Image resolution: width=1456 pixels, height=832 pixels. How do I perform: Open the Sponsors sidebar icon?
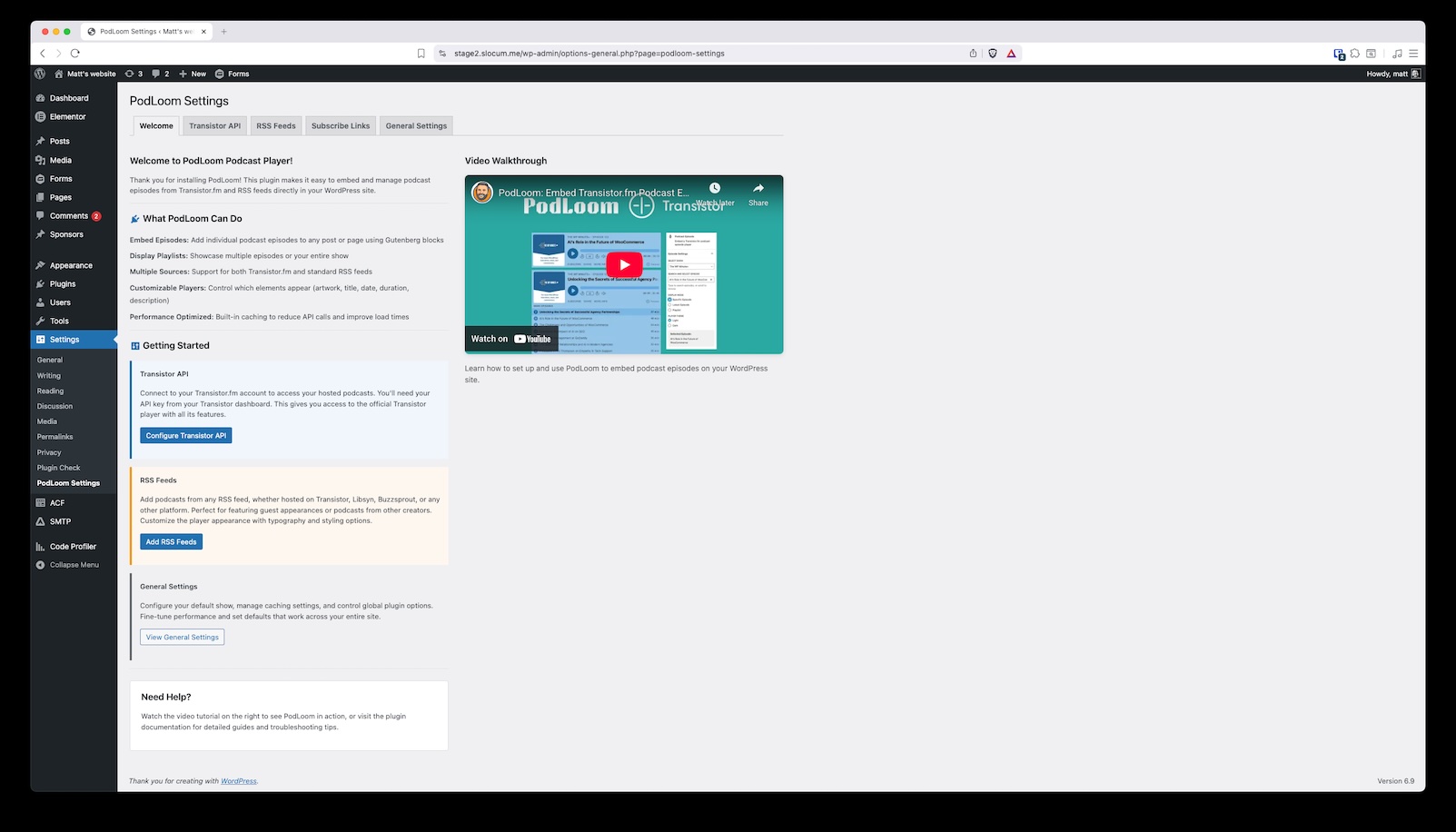coord(41,234)
